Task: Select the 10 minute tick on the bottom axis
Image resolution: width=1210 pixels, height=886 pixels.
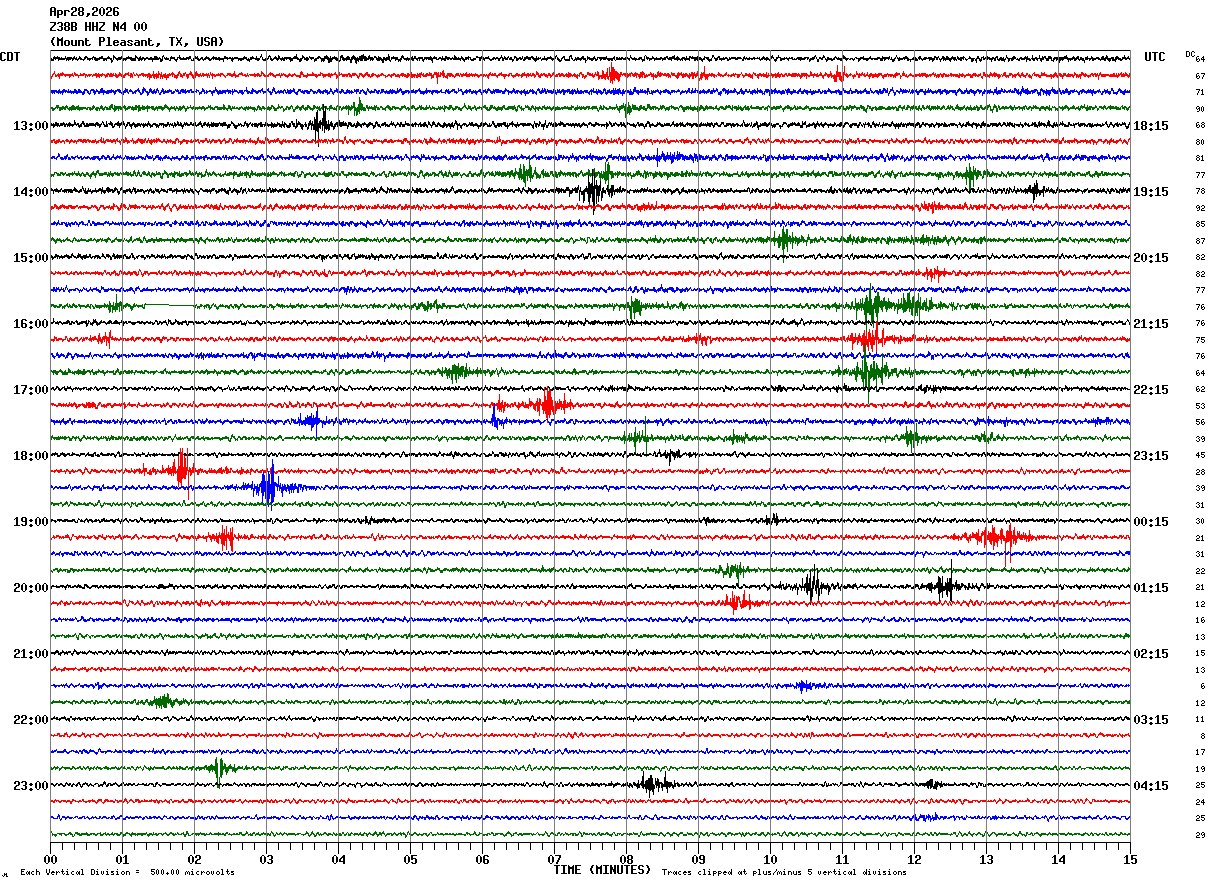Action: point(770,859)
